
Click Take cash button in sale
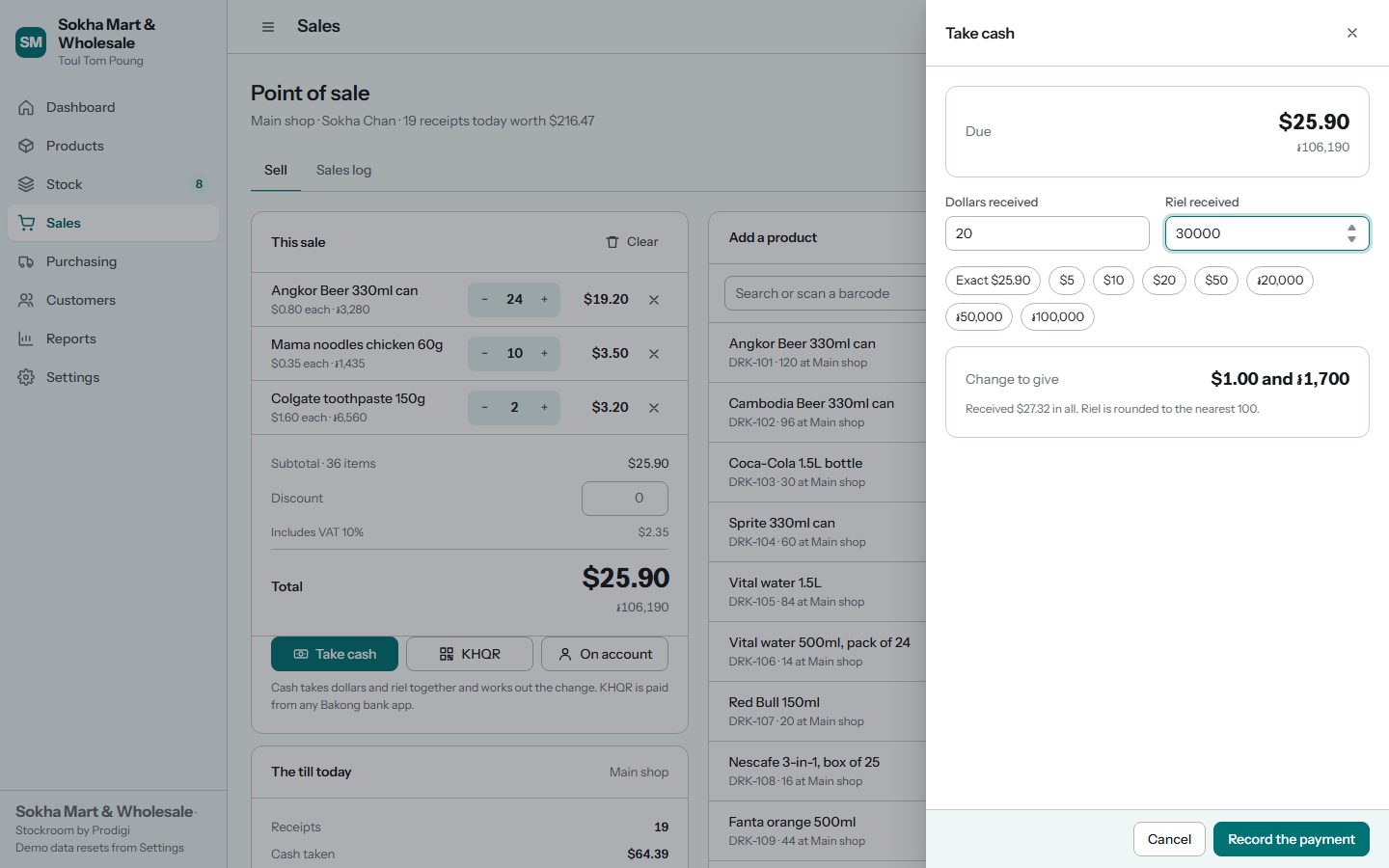(335, 654)
